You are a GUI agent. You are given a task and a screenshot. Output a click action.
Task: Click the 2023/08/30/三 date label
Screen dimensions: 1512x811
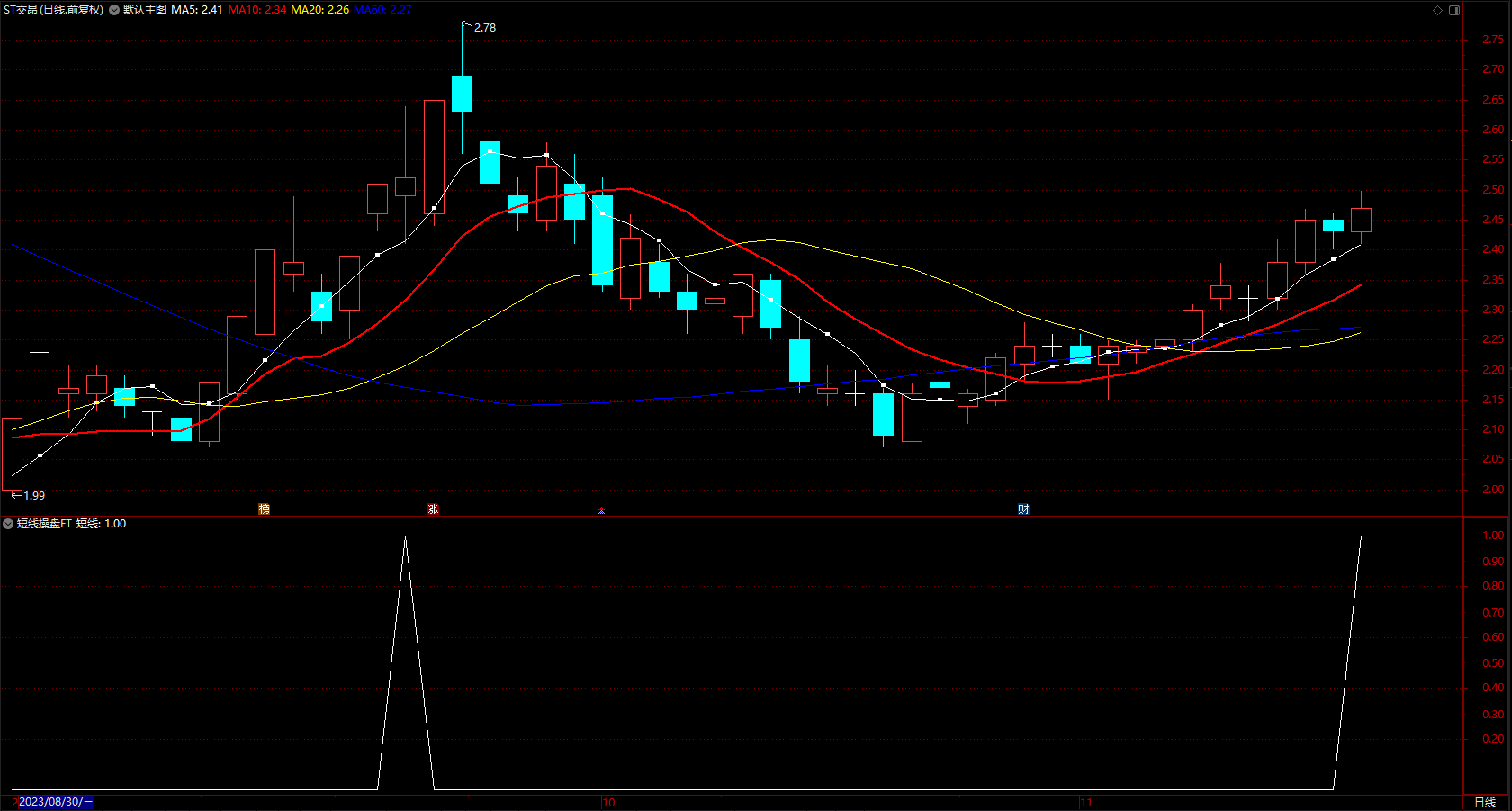pyautogui.click(x=56, y=802)
